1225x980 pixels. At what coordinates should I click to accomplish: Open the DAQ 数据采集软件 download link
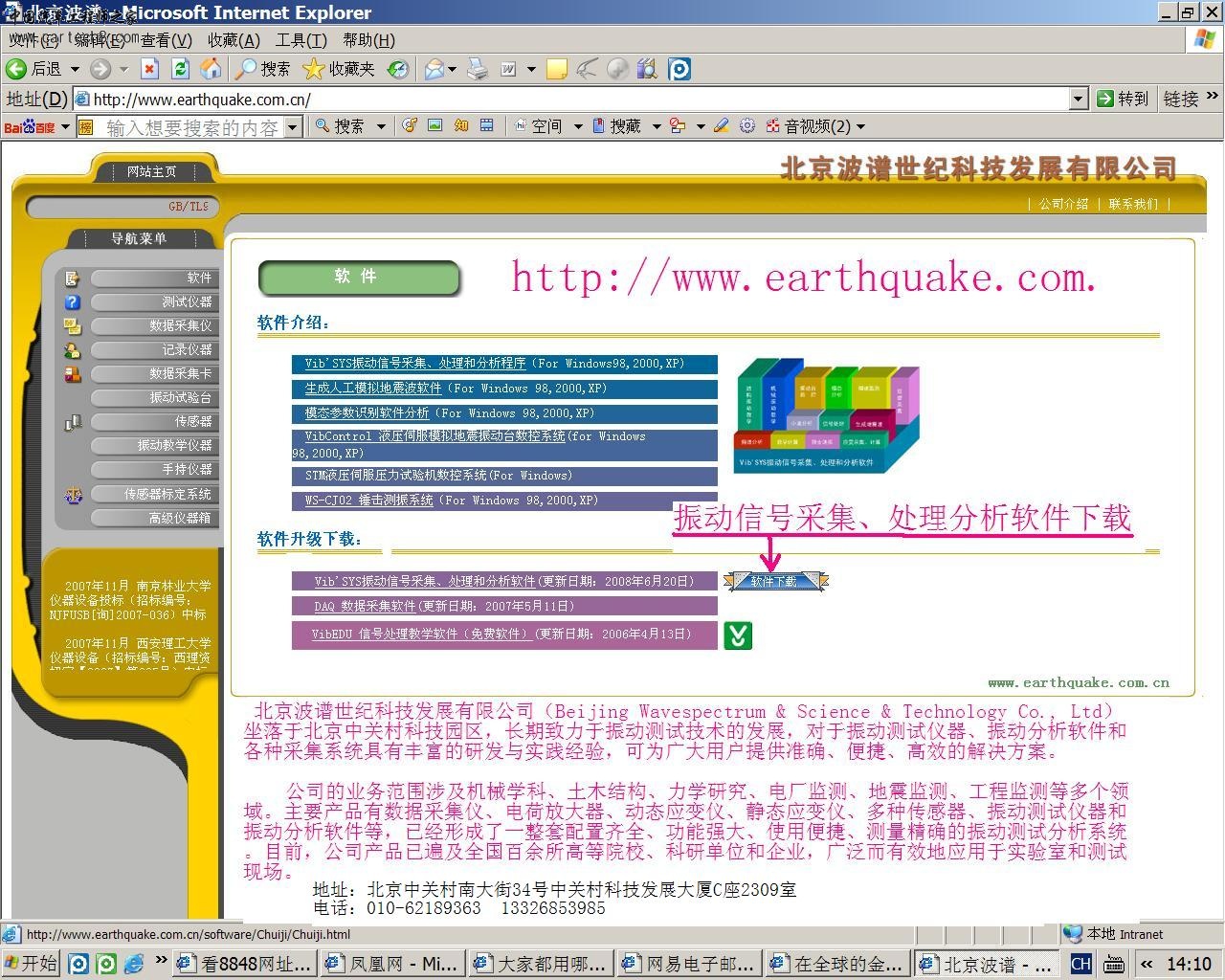click(364, 606)
